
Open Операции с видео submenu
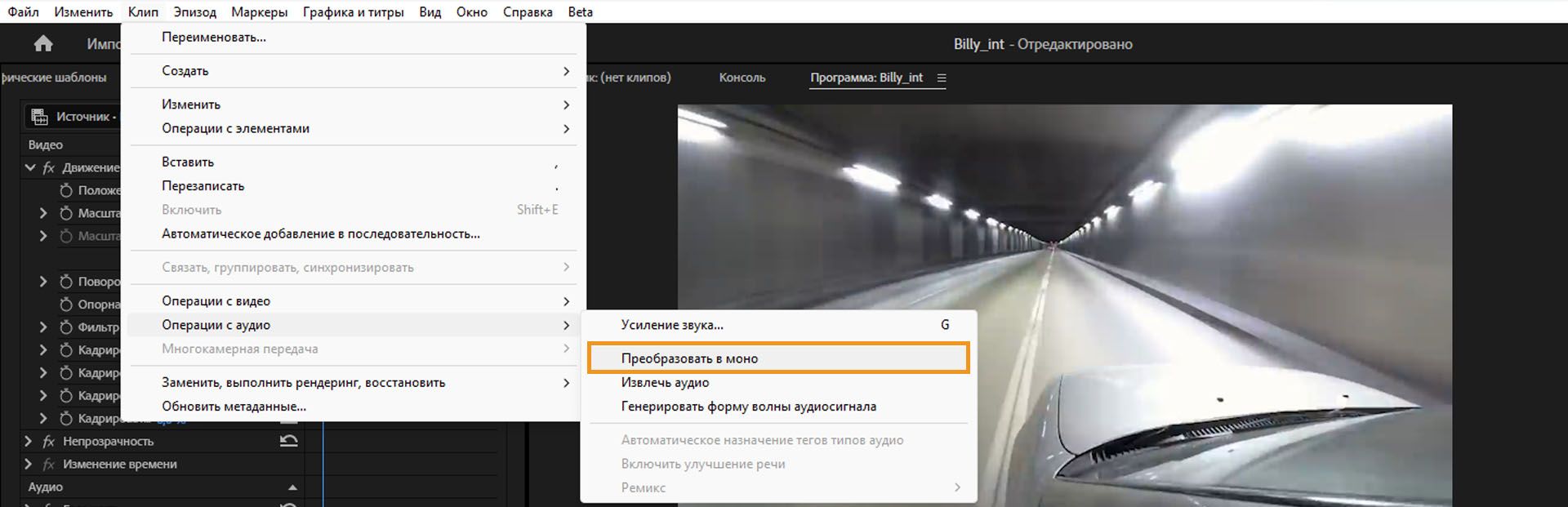354,301
